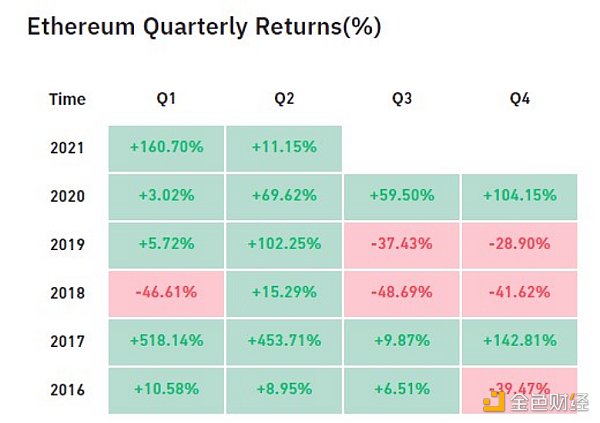This screenshot has width=600, height=423.
Task: Select the -46.61% cell
Action: (166, 293)
